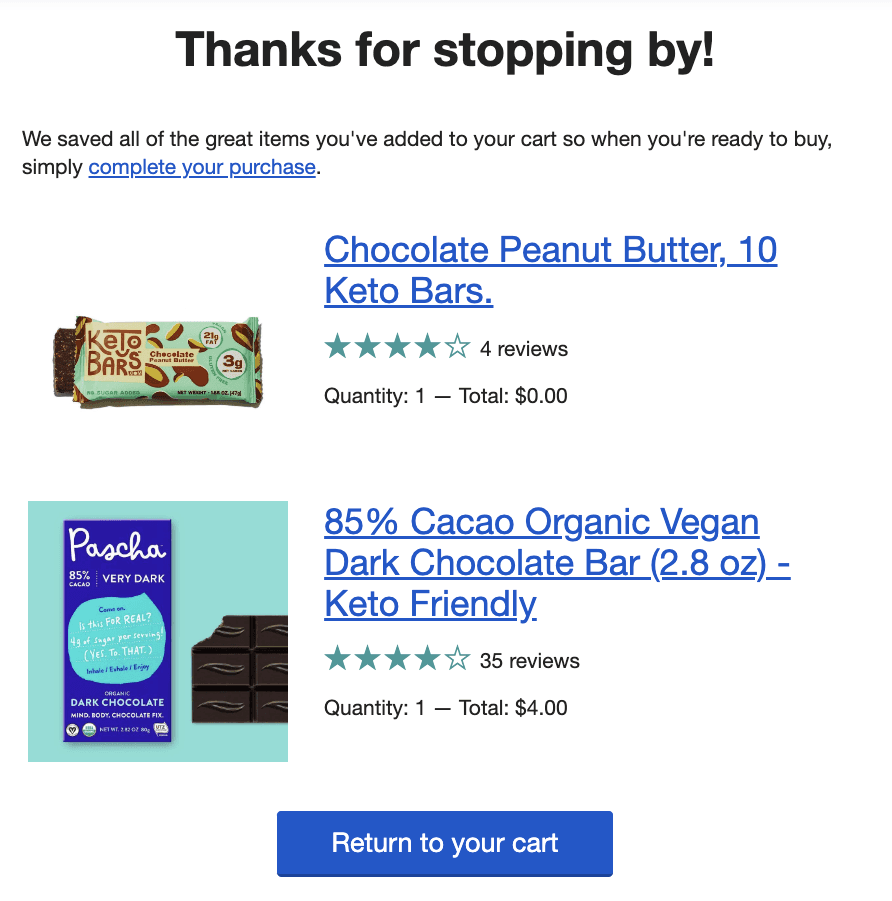Click the empty fifth star for Pascha chocolate

point(457,660)
